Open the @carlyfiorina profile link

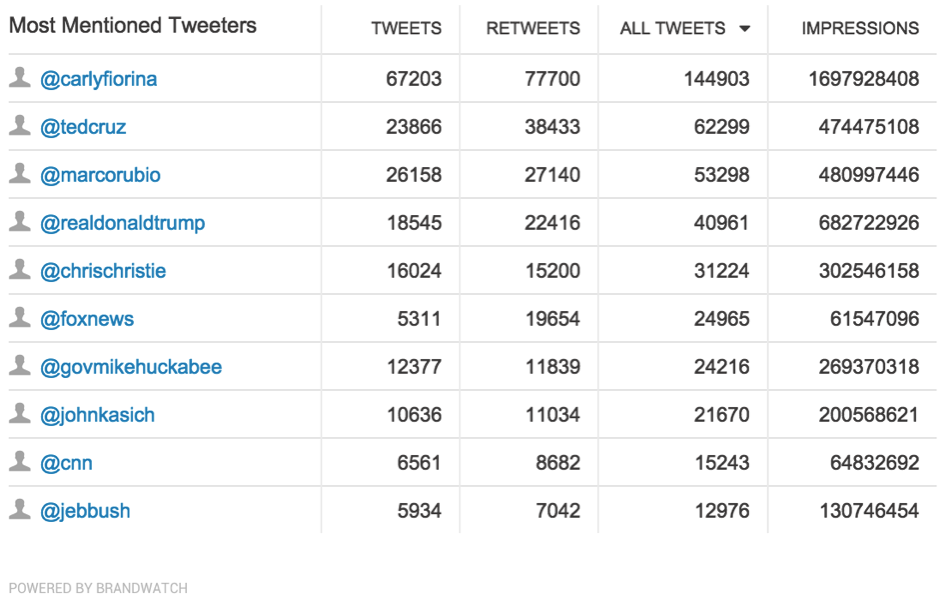pyautogui.click(x=98, y=79)
